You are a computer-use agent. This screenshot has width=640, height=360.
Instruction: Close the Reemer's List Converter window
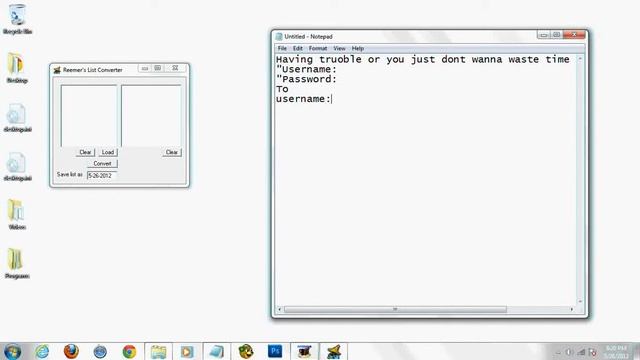(176, 68)
